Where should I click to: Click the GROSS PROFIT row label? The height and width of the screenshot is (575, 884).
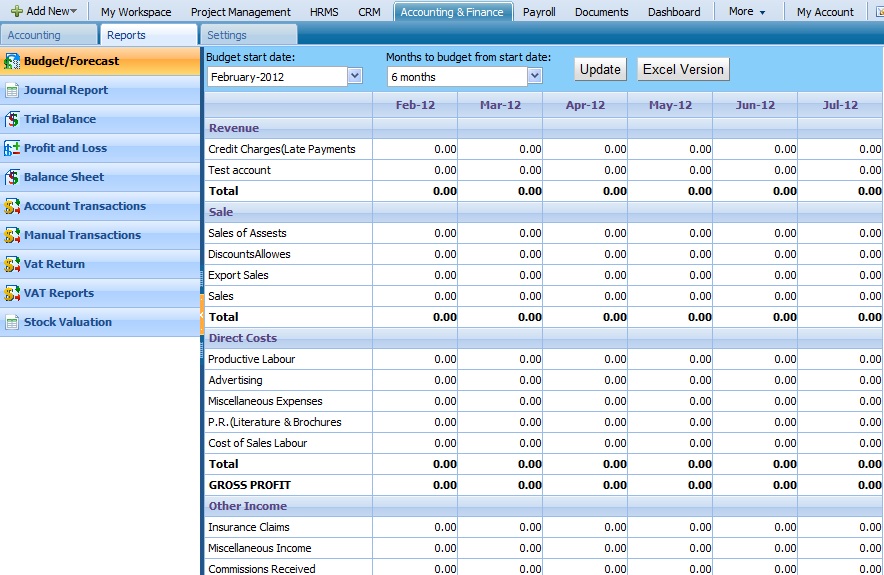[x=250, y=485]
